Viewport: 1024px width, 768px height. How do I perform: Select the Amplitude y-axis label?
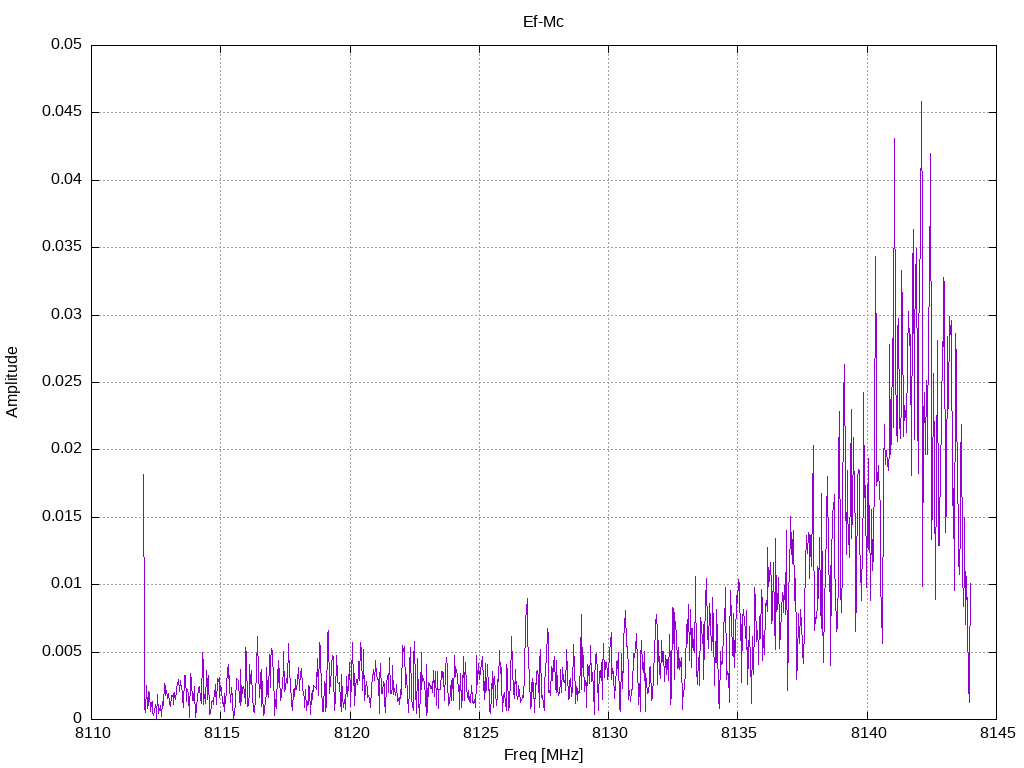(x=12, y=381)
